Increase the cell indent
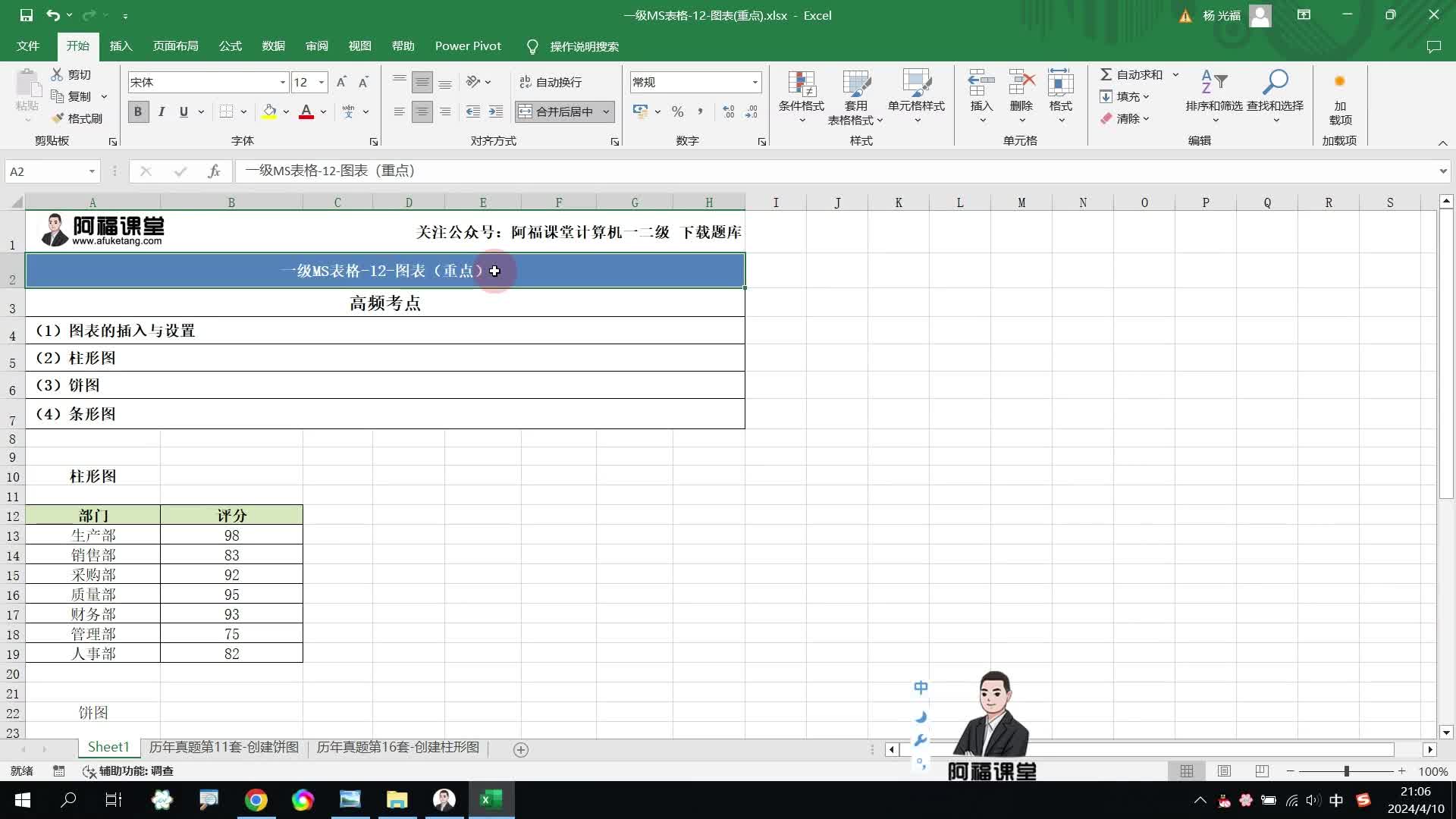This screenshot has height=819, width=1456. pos(495,111)
